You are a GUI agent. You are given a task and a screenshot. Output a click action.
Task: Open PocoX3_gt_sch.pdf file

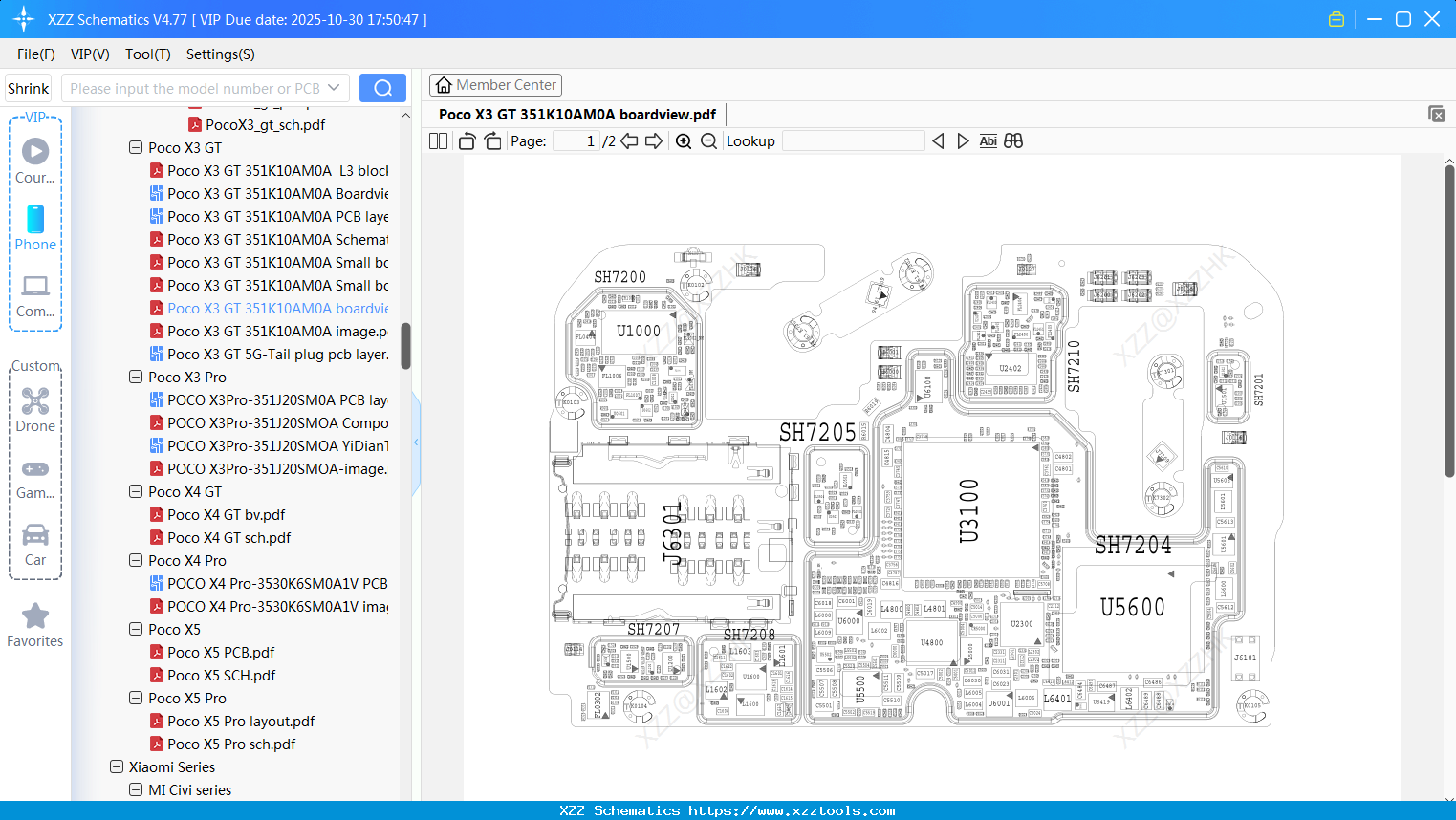pos(265,125)
